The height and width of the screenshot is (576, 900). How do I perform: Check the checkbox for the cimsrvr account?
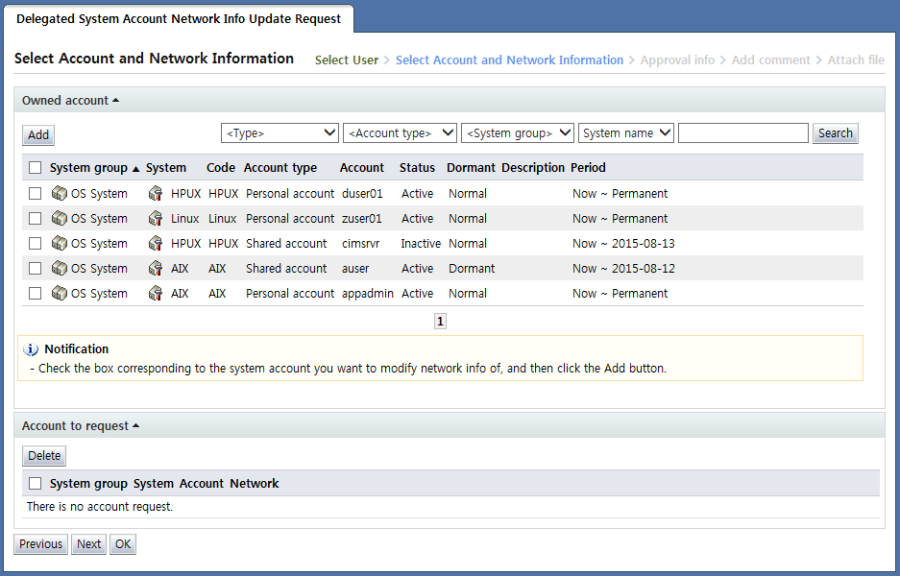pos(35,243)
